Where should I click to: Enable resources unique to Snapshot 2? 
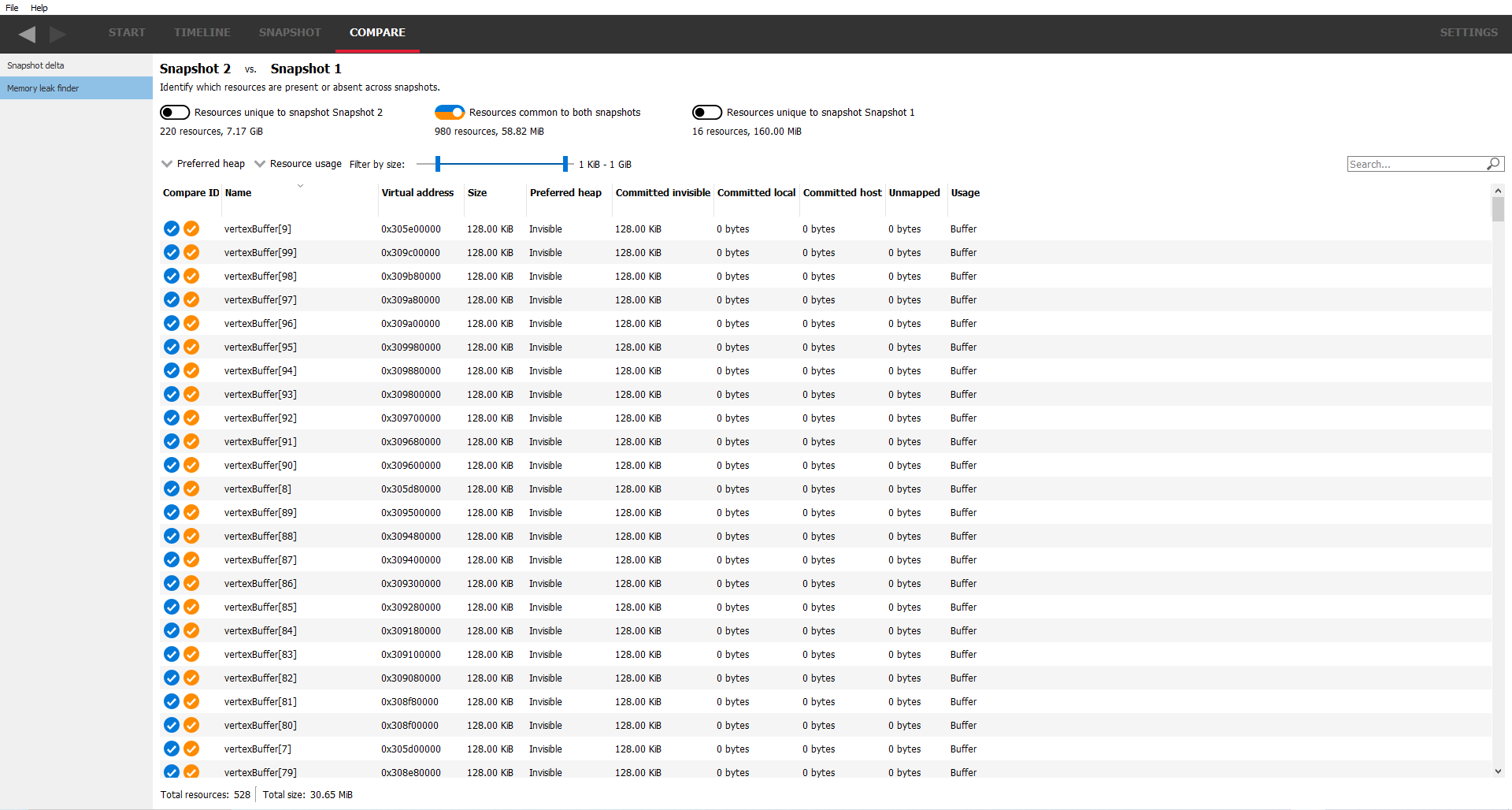pos(175,113)
